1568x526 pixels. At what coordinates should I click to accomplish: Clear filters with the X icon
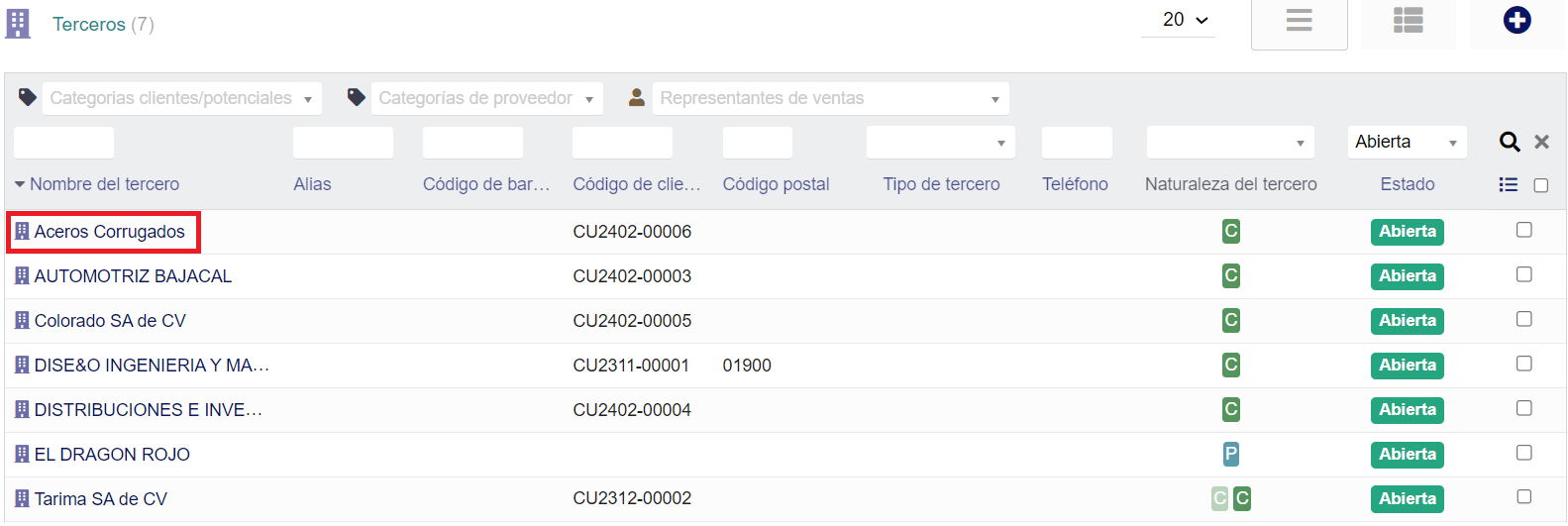pos(1541,143)
